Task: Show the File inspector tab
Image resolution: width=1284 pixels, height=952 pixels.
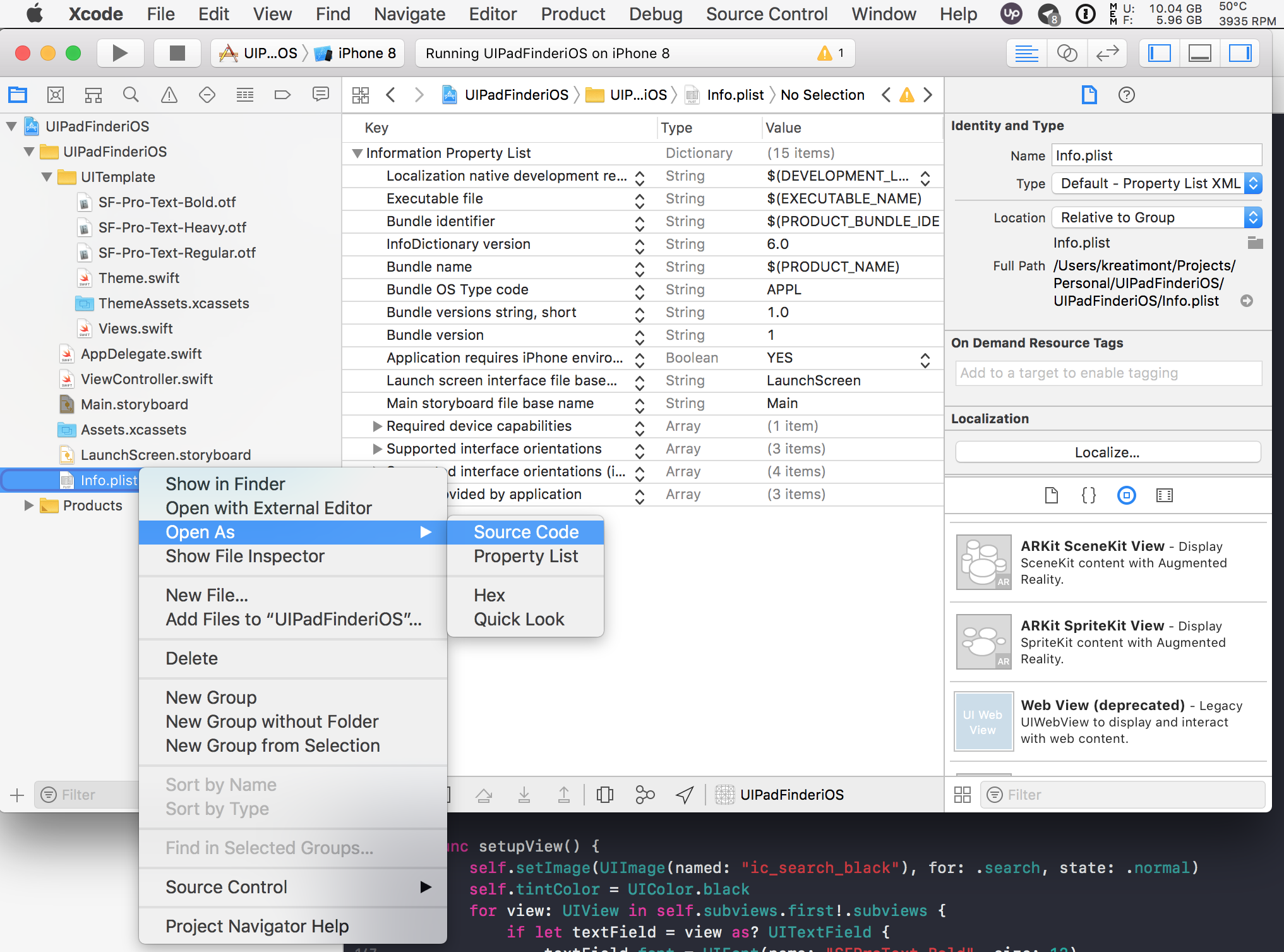Action: pos(1089,95)
